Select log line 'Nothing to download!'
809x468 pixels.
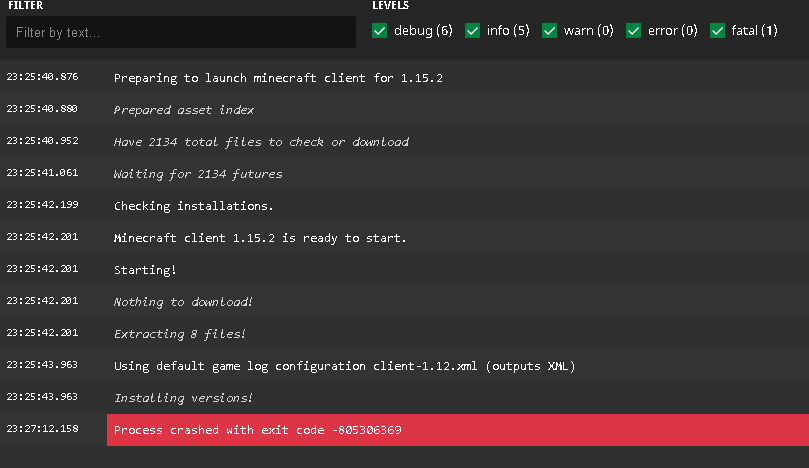pyautogui.click(x=183, y=302)
